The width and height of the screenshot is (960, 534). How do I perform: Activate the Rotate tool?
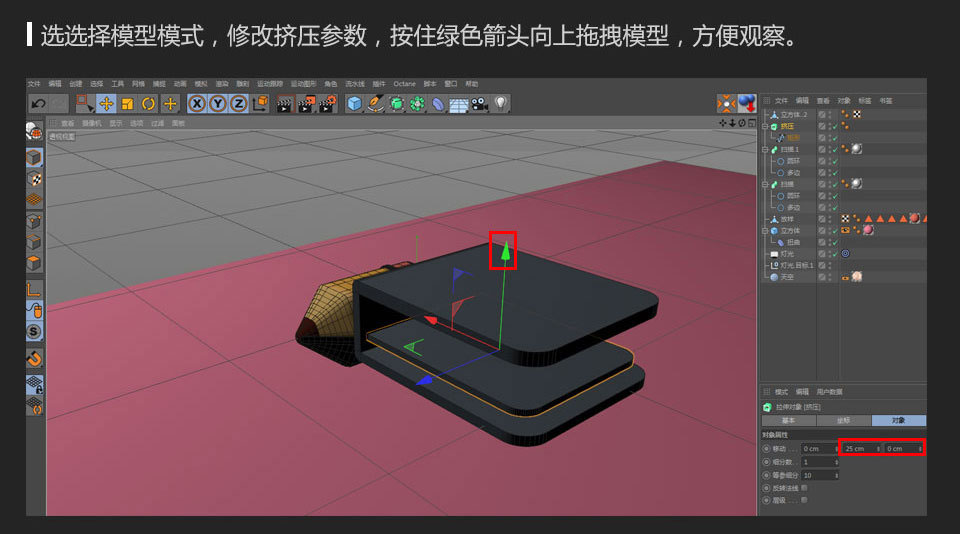[148, 104]
